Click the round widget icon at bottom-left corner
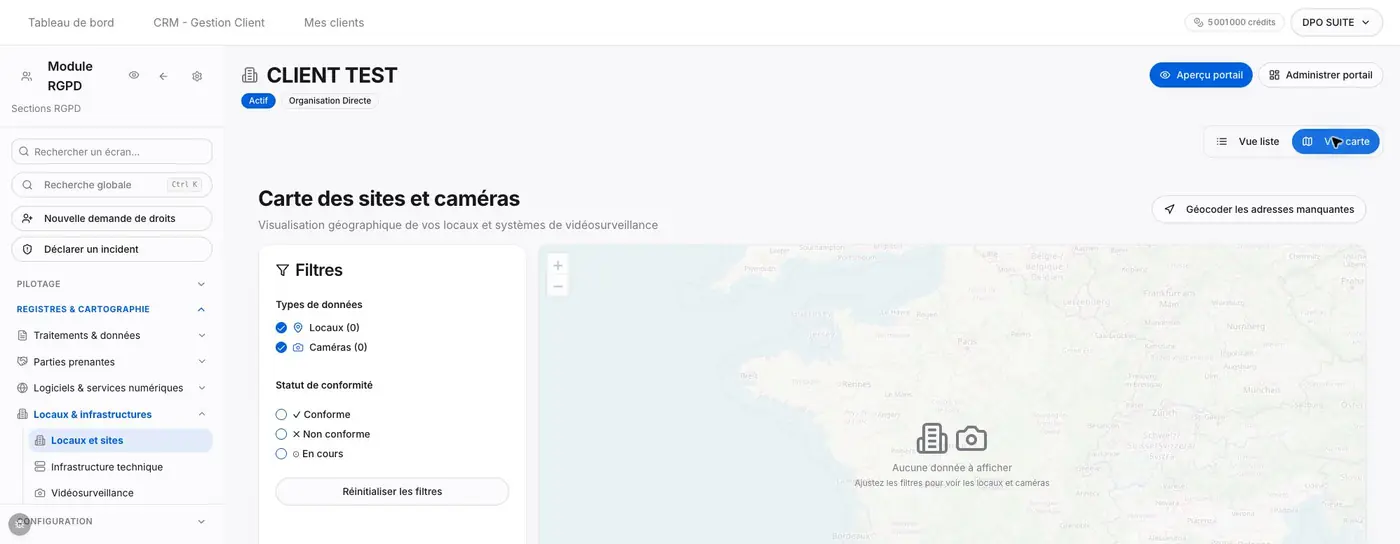The width and height of the screenshot is (1400, 544). pos(19,524)
